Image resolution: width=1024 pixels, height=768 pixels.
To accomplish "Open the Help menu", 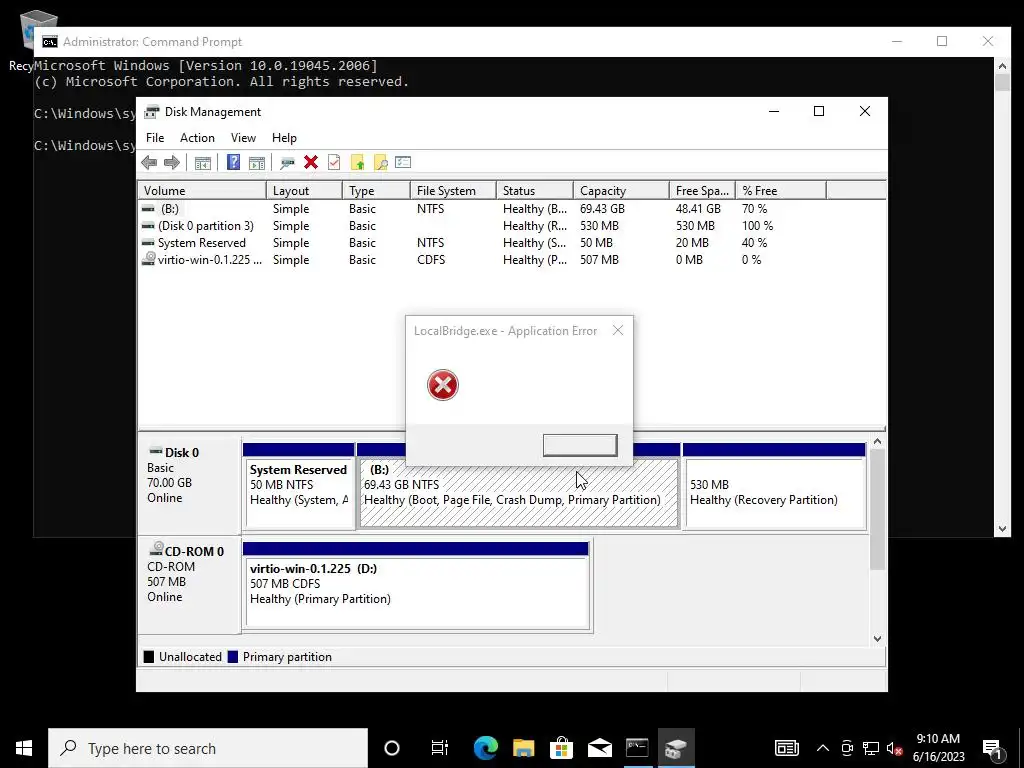I will pyautogui.click(x=284, y=138).
